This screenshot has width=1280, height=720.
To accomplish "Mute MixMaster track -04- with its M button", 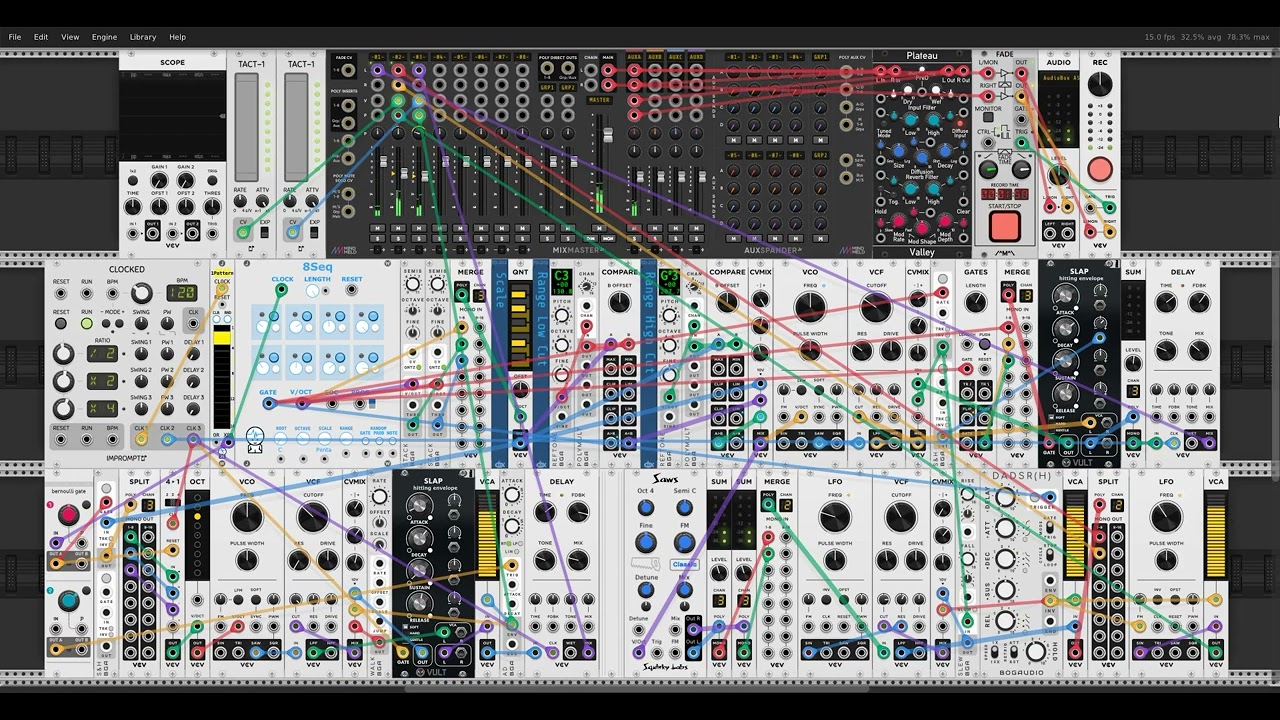I will click(x=440, y=228).
